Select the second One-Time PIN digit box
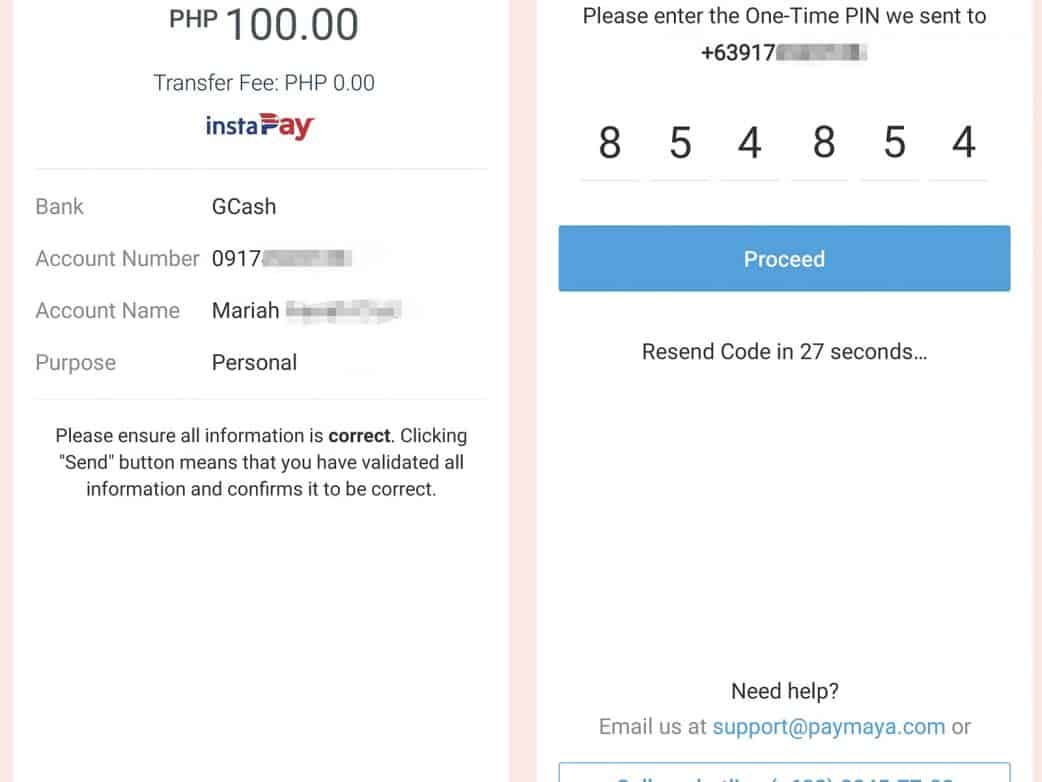This screenshot has height=782, width=1042. click(x=680, y=144)
